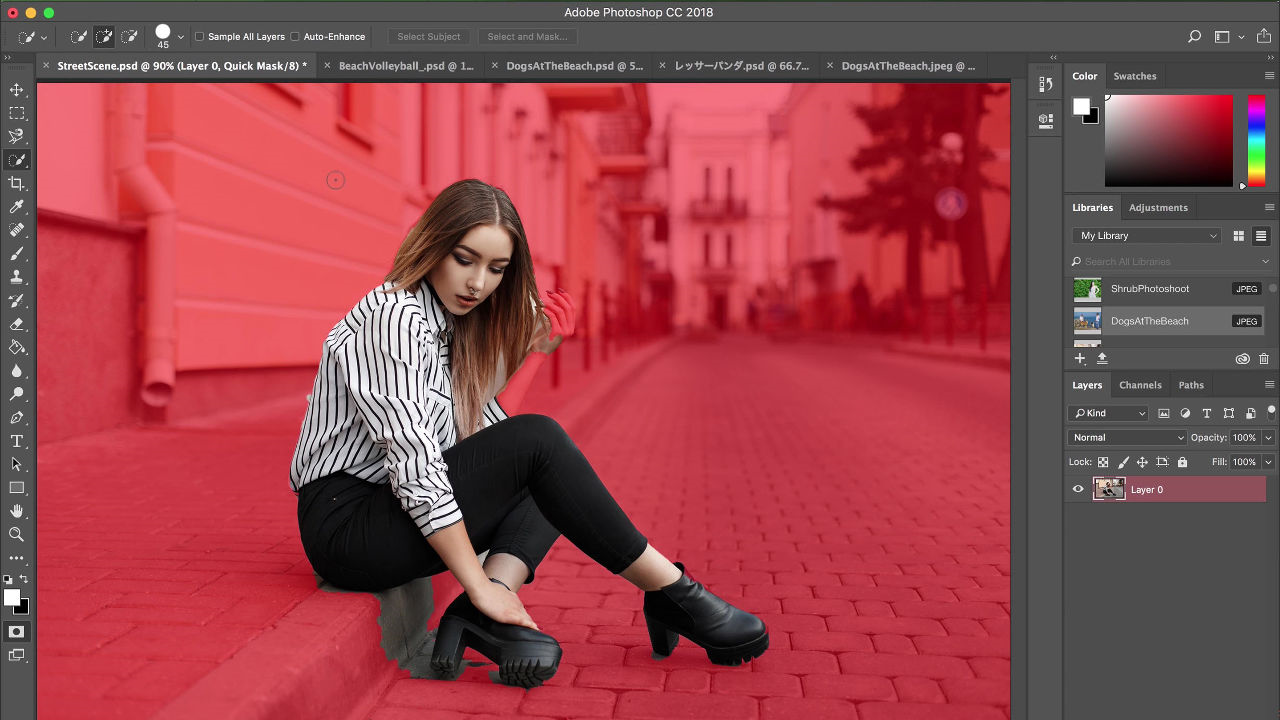The image size is (1280, 720).
Task: Expand the library search options chevron
Action: [x=1266, y=262]
